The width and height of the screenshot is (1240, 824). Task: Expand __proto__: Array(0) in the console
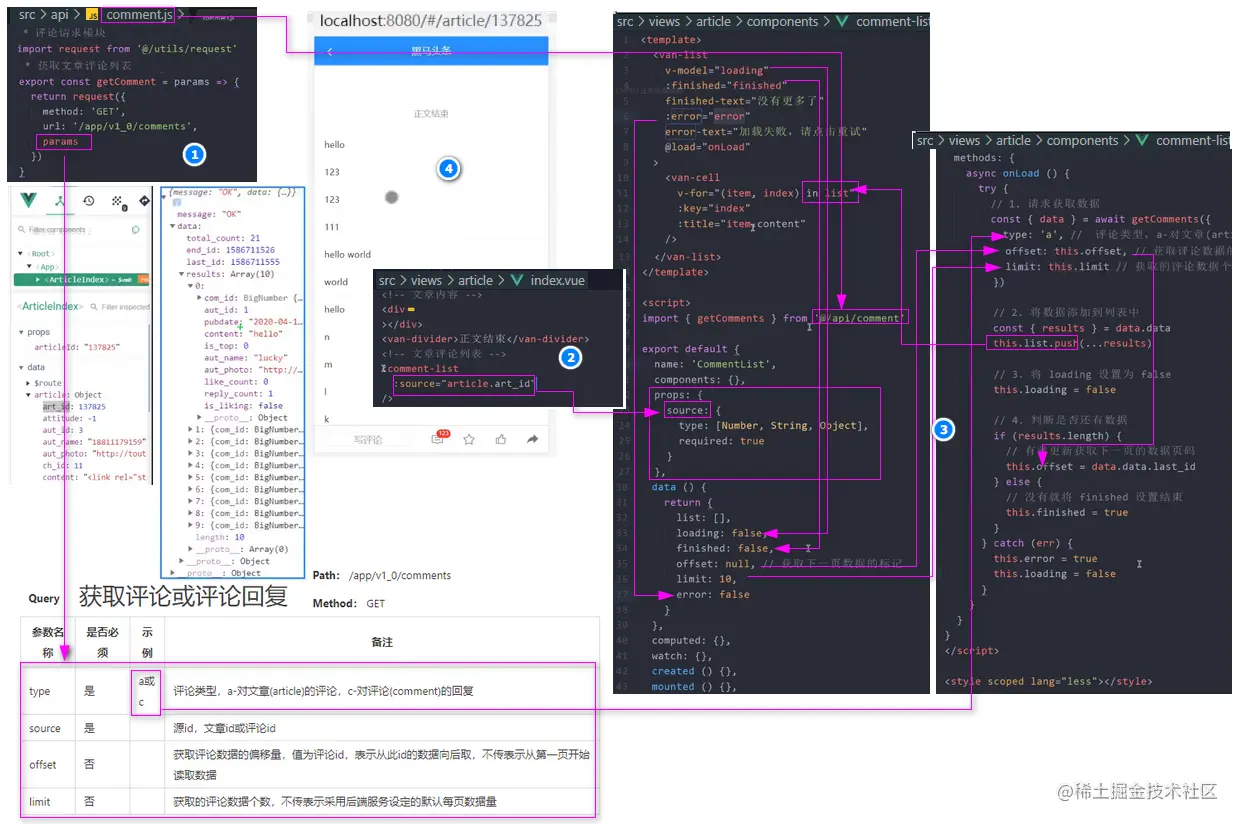(192, 549)
